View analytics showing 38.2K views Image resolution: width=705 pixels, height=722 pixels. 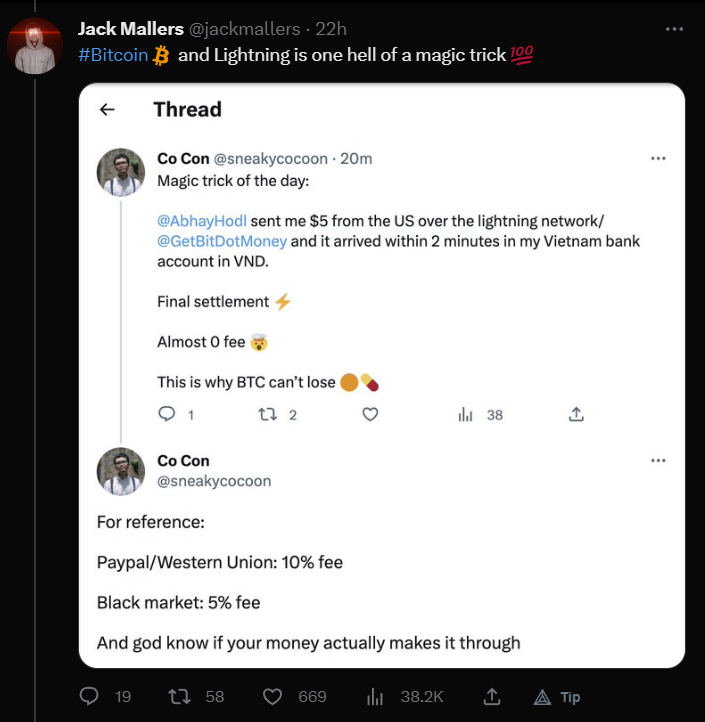click(377, 696)
